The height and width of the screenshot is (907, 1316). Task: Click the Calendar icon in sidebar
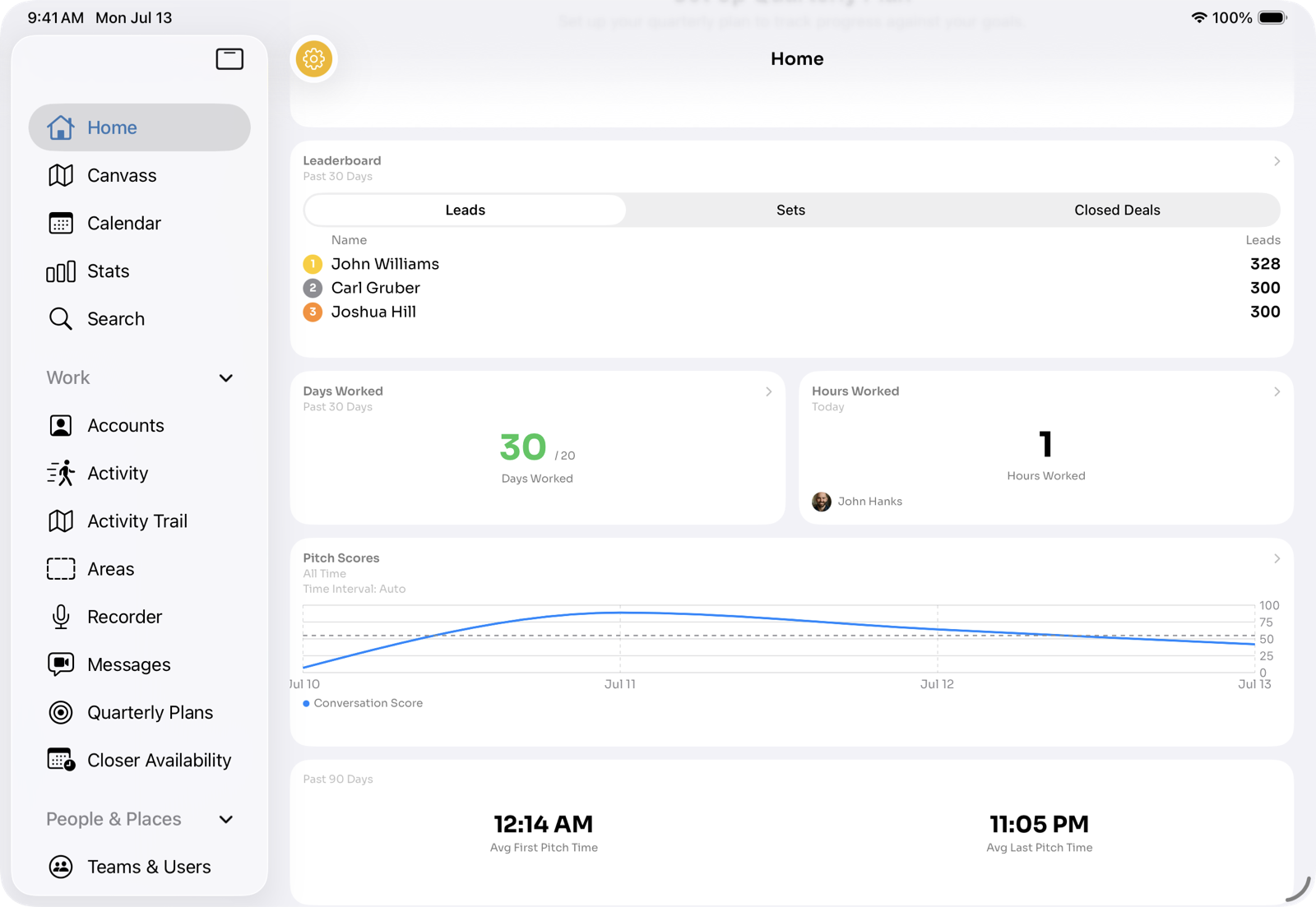tap(60, 223)
